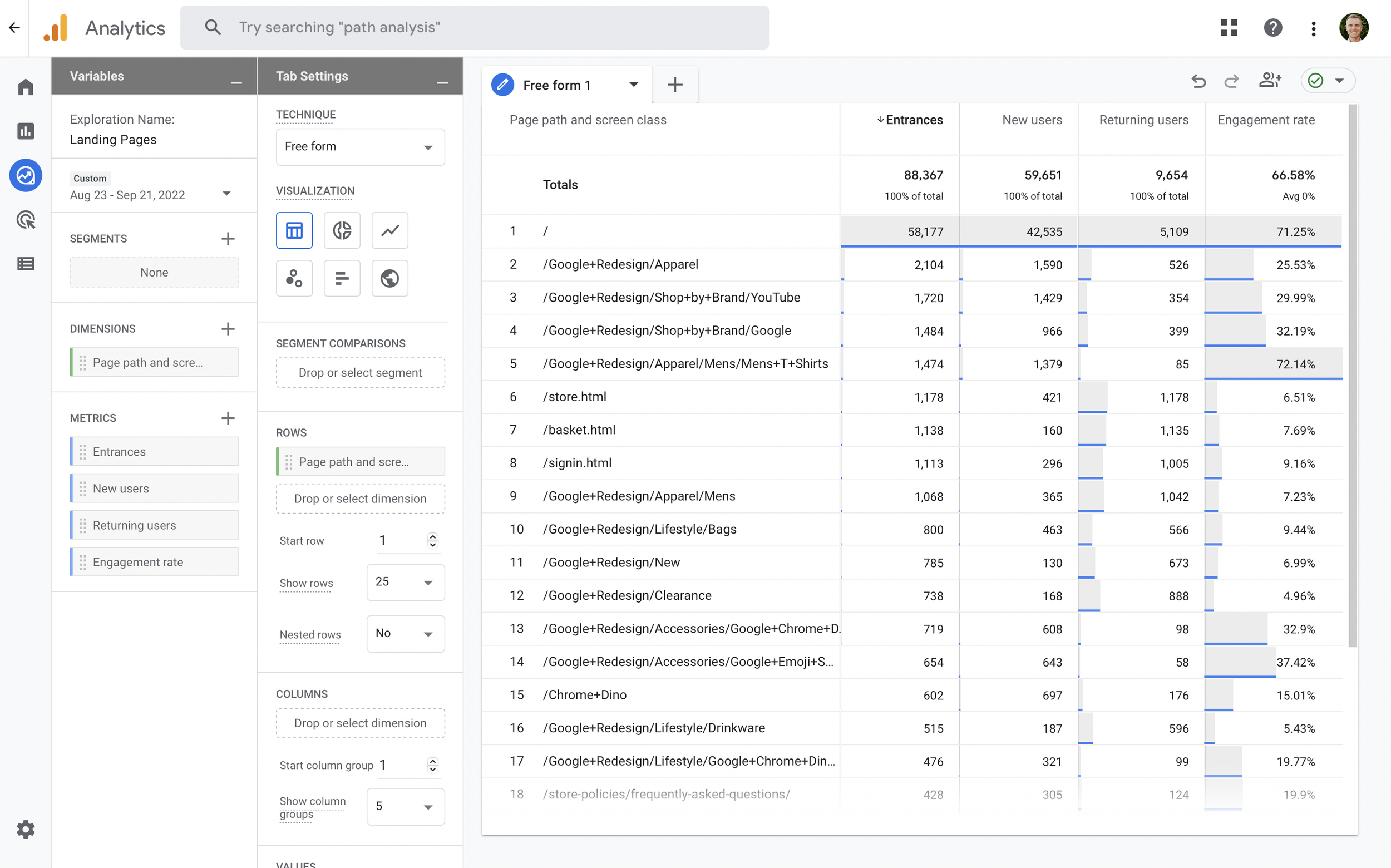Switch to the geo map visualization
The height and width of the screenshot is (868, 1391).
click(389, 278)
